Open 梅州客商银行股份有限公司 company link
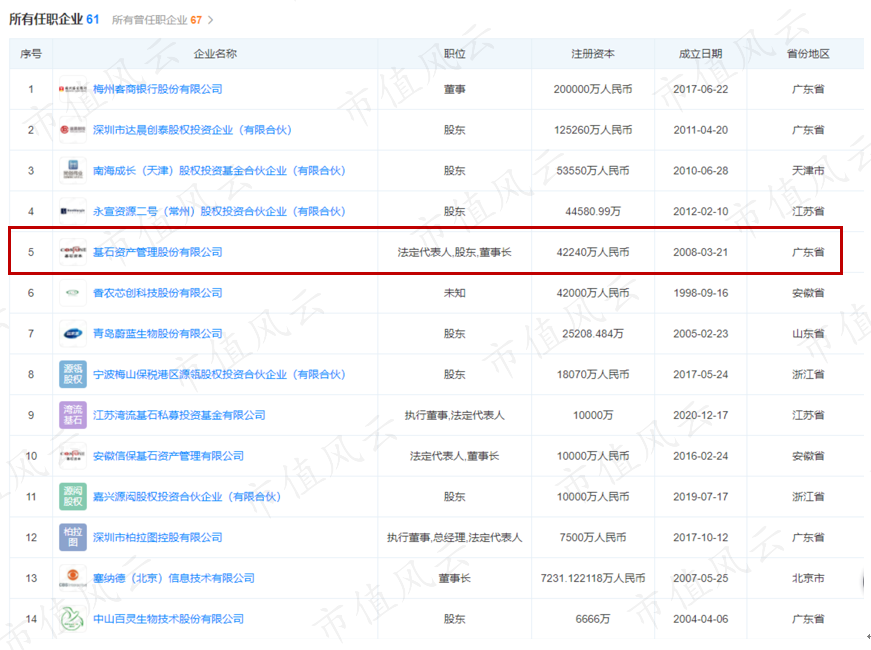This screenshot has width=871, height=650. click(158, 89)
